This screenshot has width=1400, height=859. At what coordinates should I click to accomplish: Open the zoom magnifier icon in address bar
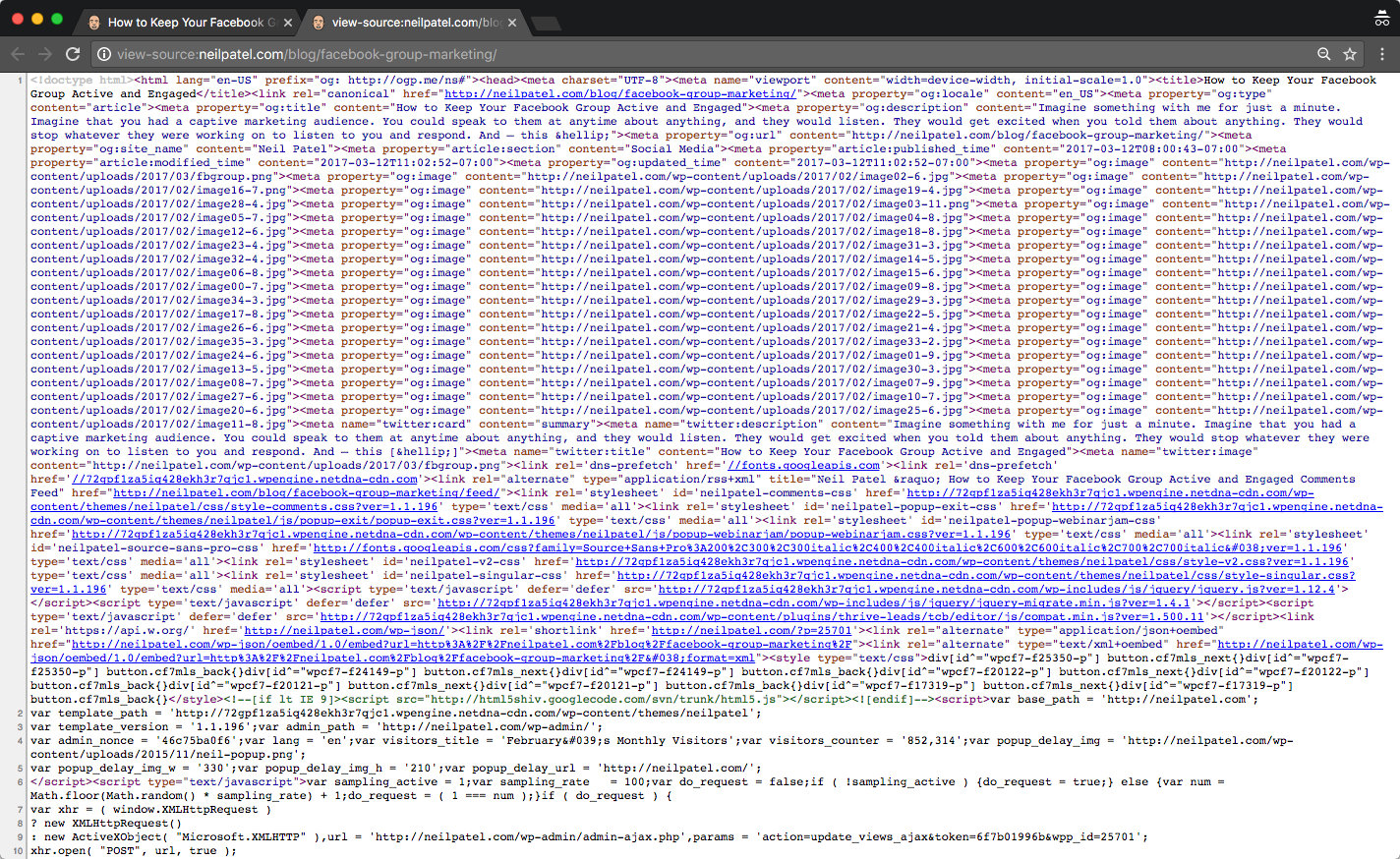pyautogui.click(x=1323, y=54)
